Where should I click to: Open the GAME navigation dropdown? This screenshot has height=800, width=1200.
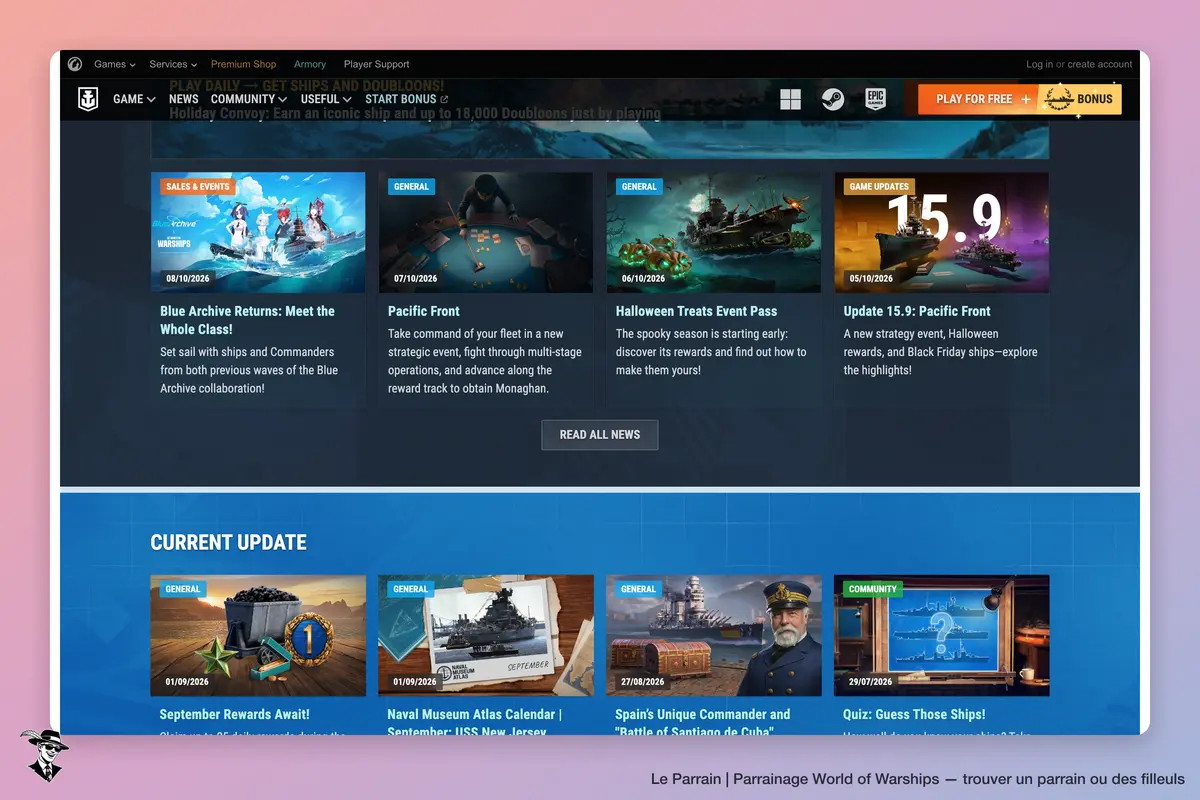(134, 99)
